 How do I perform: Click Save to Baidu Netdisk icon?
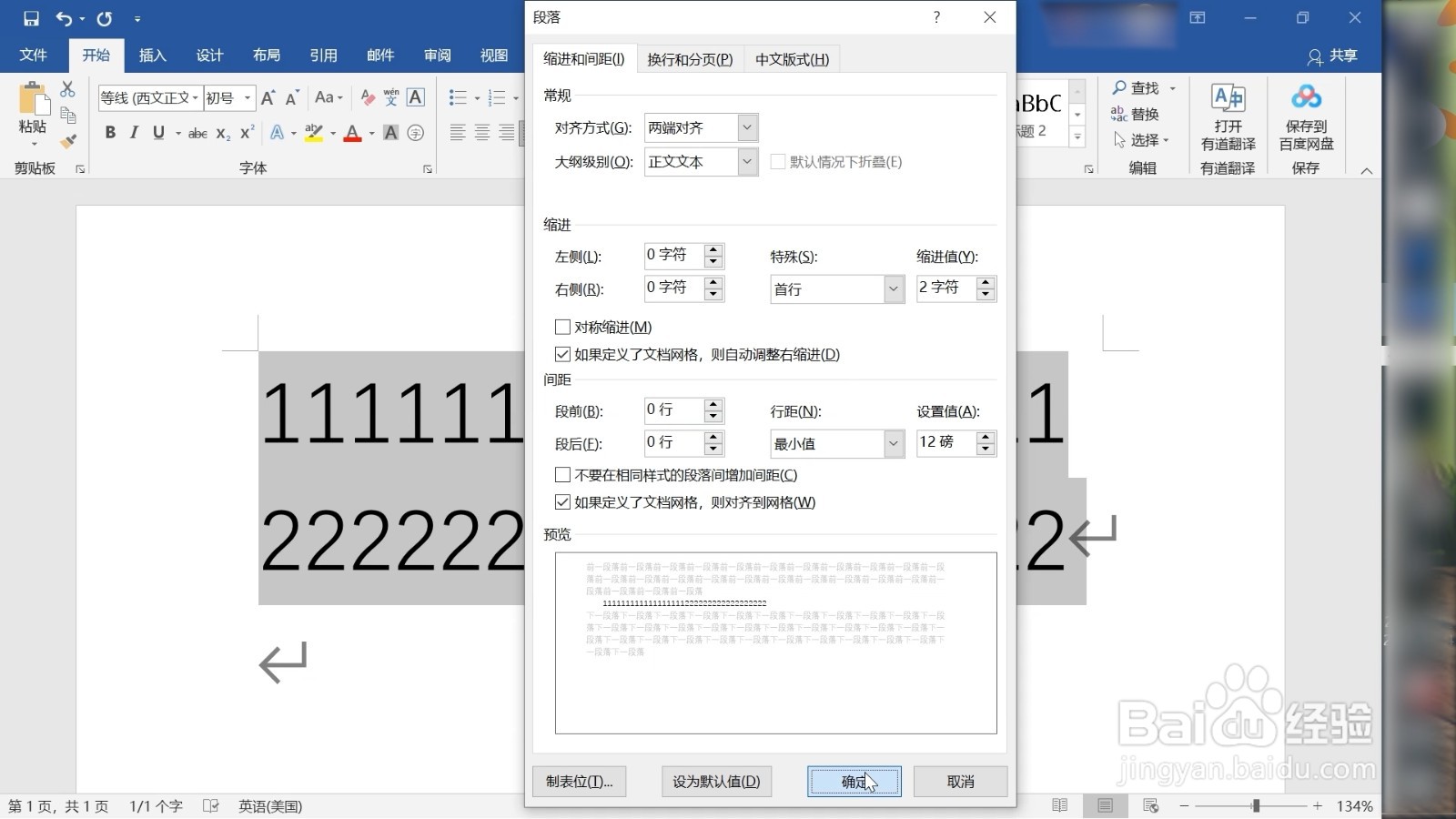1306,96
